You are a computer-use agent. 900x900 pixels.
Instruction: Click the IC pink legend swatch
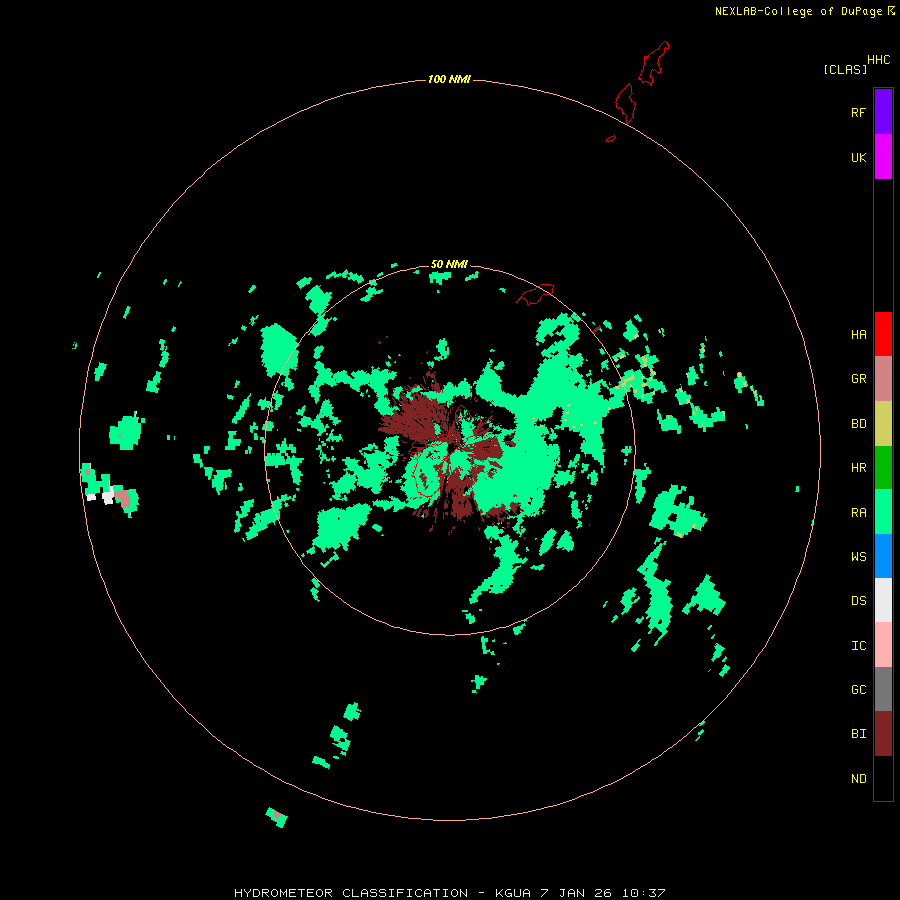883,645
